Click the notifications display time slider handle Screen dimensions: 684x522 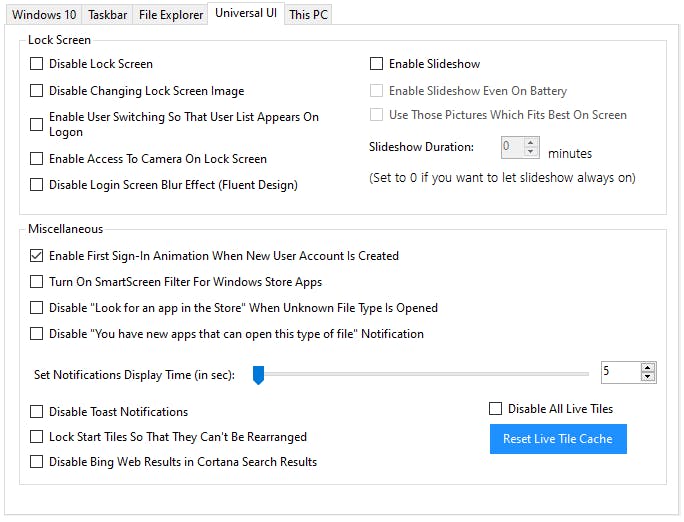[258, 375]
